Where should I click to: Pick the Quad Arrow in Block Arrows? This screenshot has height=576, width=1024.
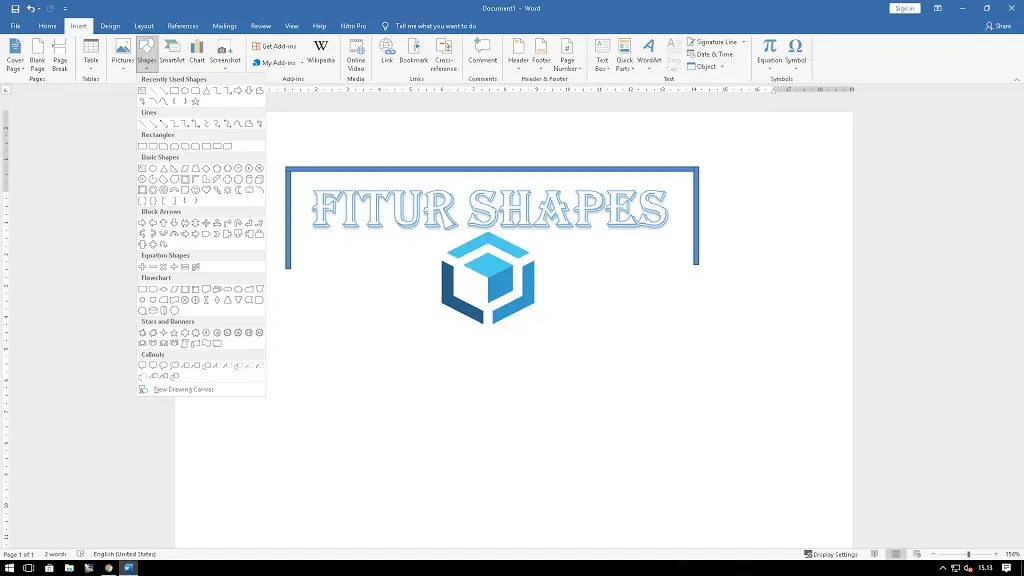click(206, 223)
